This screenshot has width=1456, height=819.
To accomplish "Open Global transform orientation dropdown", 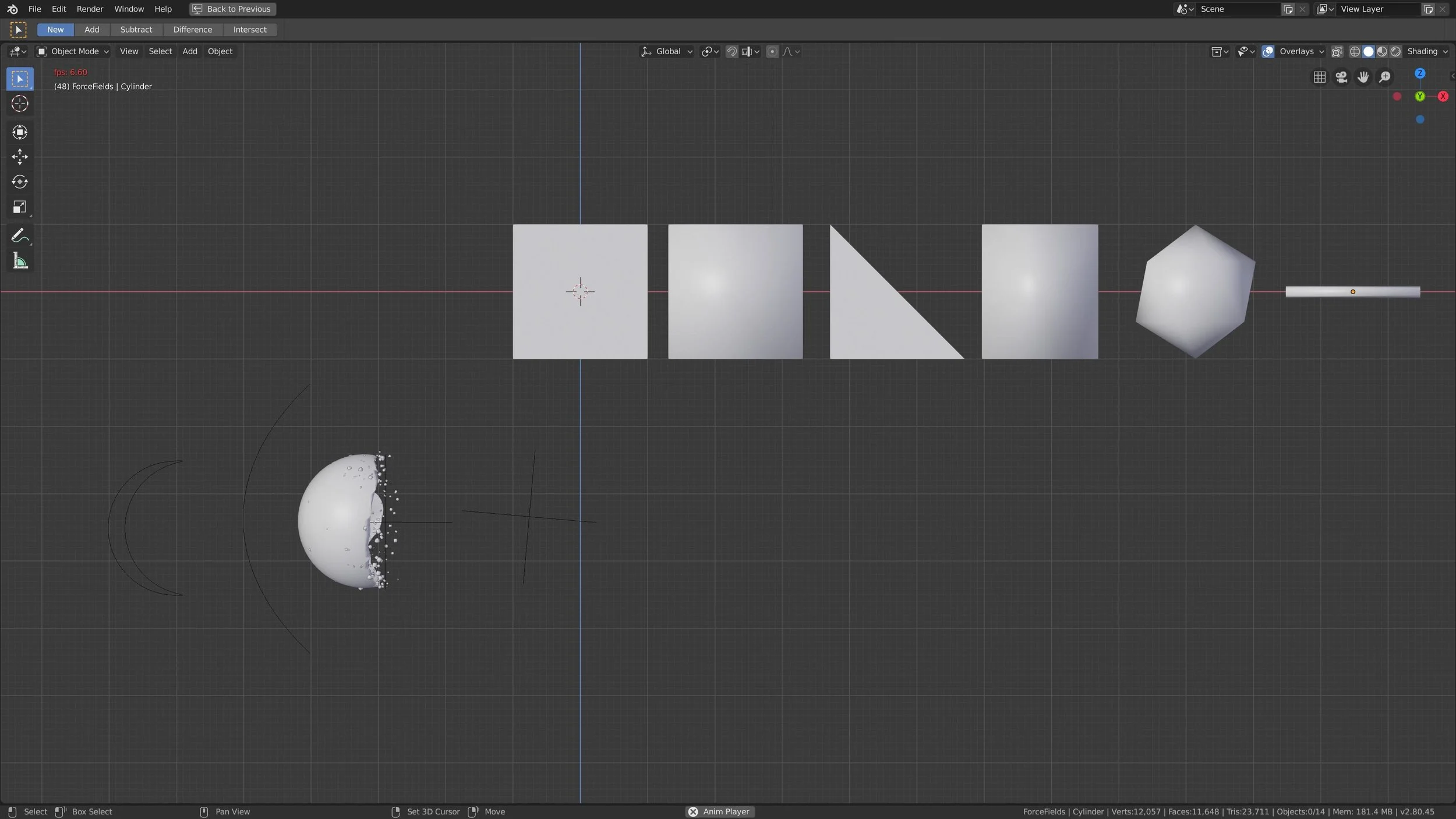I will point(667,51).
